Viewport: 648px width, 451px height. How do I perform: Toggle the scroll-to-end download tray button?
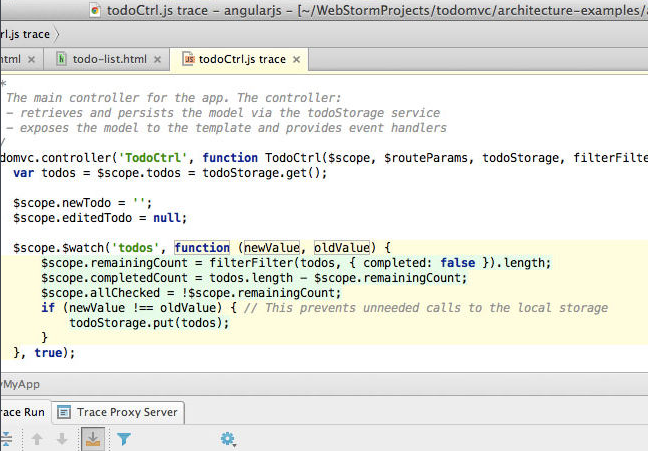[x=93, y=438]
